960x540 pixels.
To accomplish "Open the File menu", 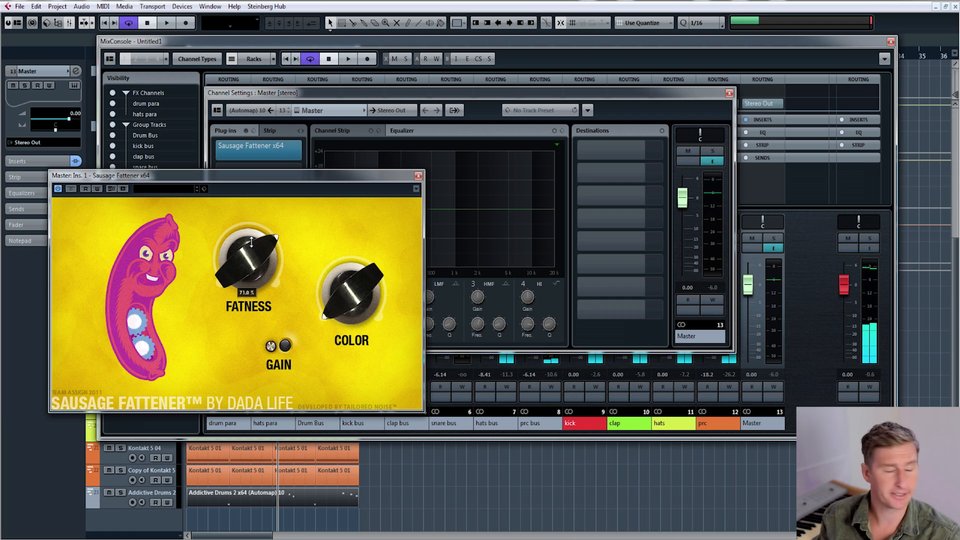I will [20, 6].
